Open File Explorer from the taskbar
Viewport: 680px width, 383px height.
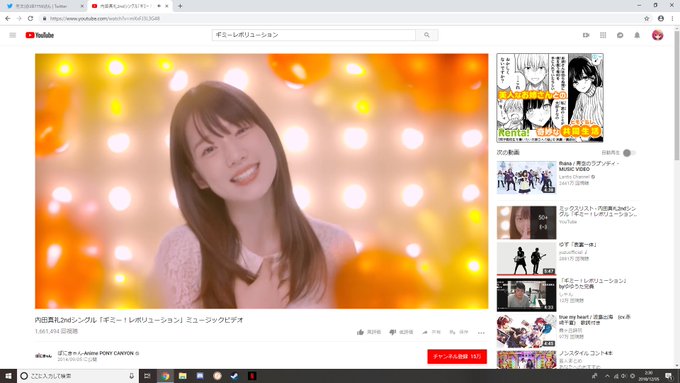[x=183, y=376]
